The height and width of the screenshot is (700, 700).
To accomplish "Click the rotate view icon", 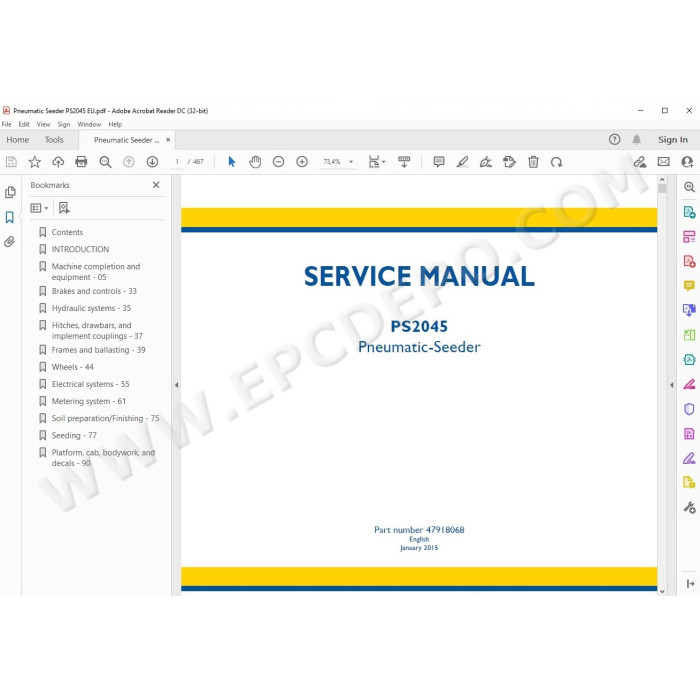I will tap(556, 162).
